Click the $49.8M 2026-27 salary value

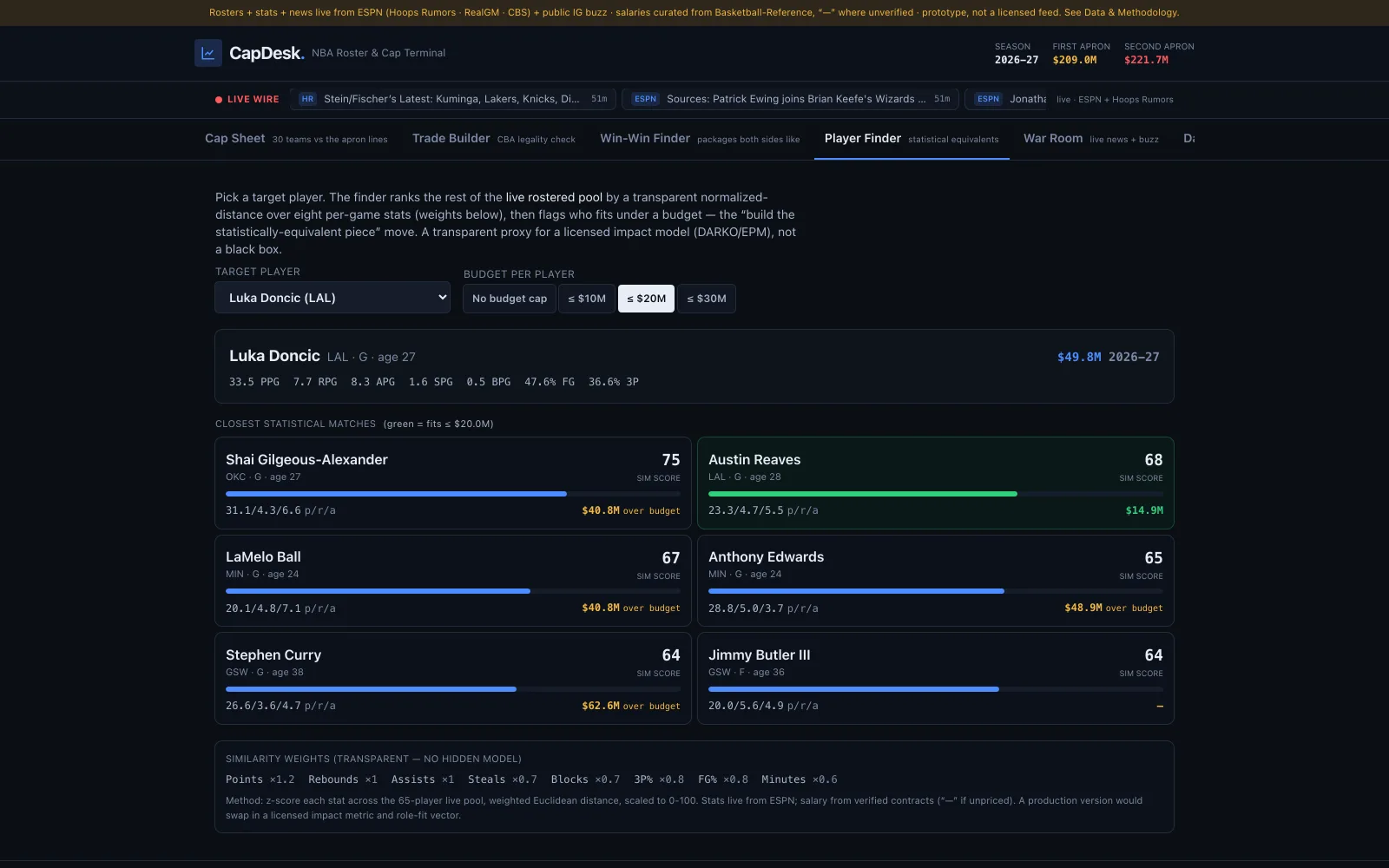pos(1108,357)
